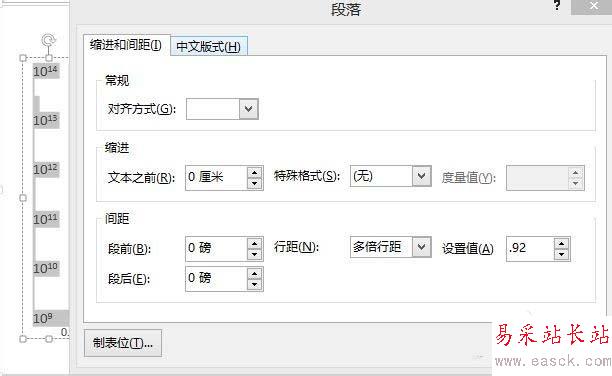Click the 文本之前 indent input field
This screenshot has height=376, width=612.
click(x=216, y=178)
